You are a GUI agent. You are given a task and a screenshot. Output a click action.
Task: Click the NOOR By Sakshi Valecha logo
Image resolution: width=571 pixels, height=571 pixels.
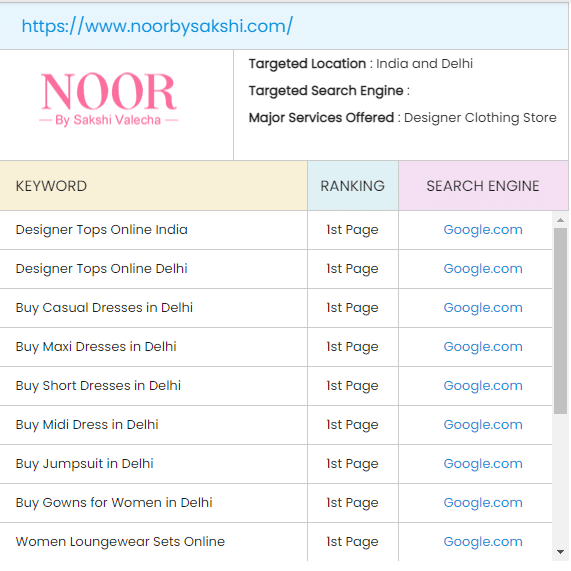pos(109,100)
